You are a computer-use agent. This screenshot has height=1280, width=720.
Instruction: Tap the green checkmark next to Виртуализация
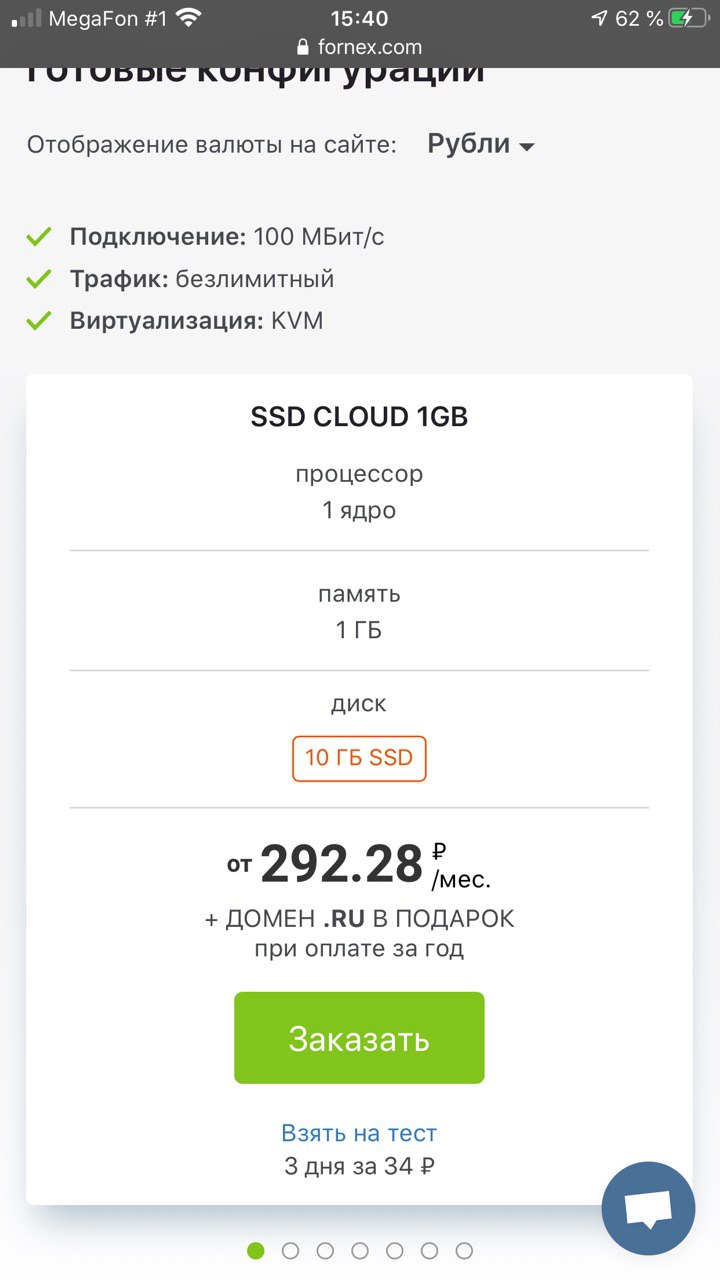point(39,321)
